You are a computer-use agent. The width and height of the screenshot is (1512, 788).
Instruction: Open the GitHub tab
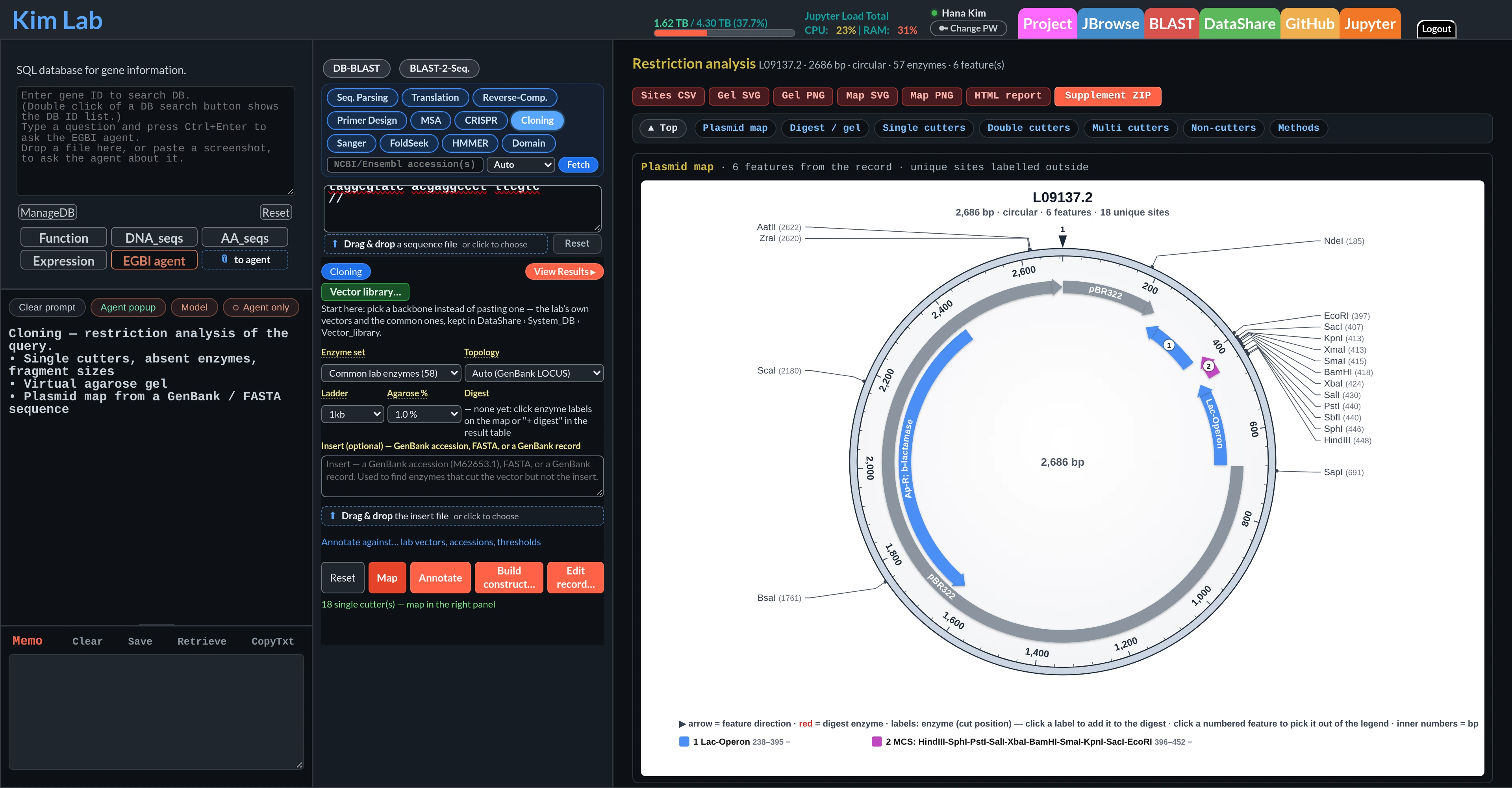coord(1310,24)
